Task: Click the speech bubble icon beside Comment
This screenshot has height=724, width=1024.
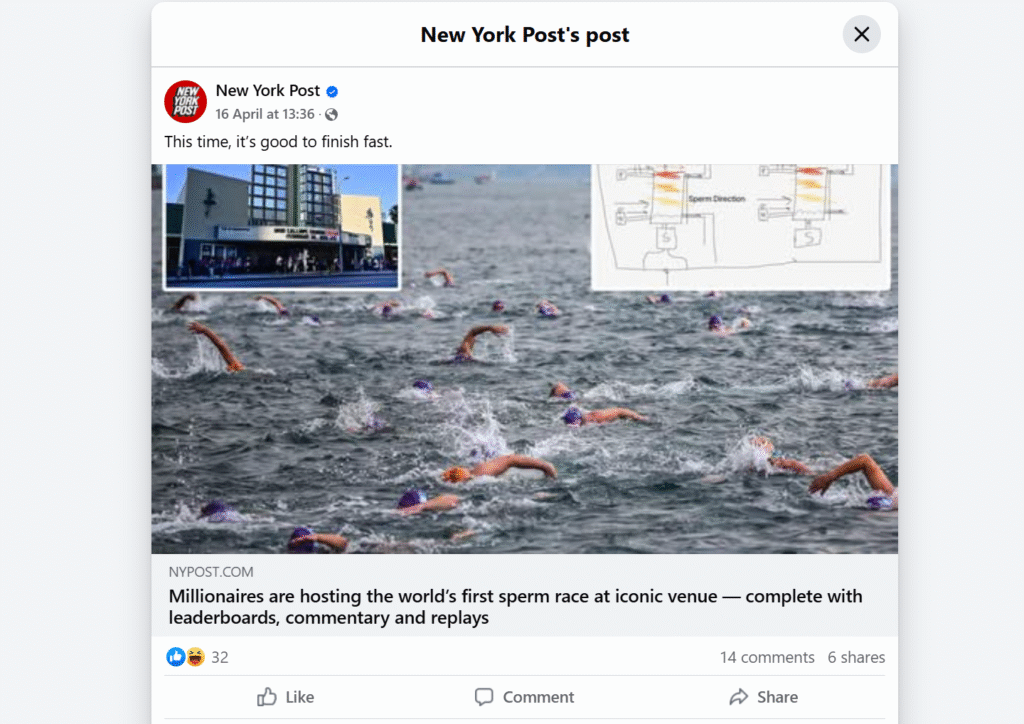Action: (484, 697)
